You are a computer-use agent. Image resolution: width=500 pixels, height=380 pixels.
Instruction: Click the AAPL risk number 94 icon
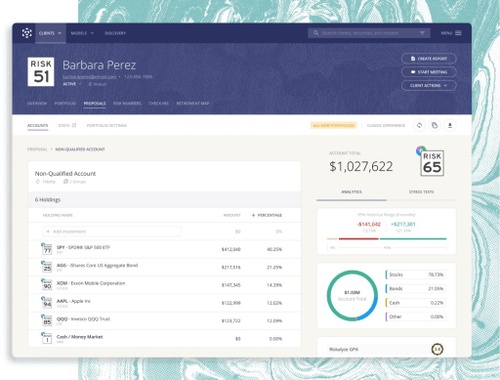(47, 303)
